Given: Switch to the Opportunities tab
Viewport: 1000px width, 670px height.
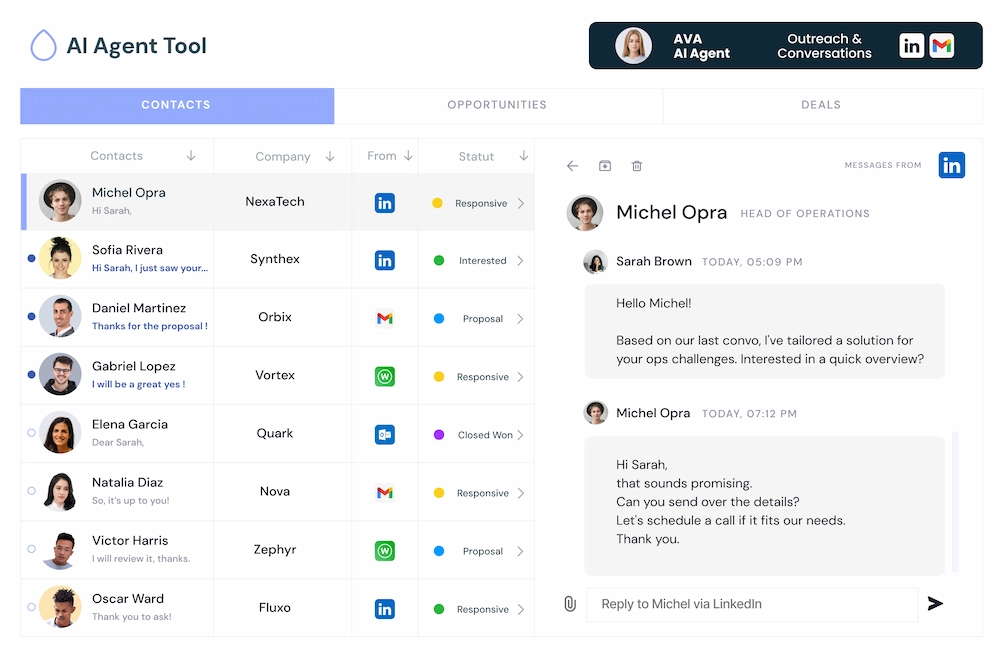Looking at the screenshot, I should (x=497, y=105).
